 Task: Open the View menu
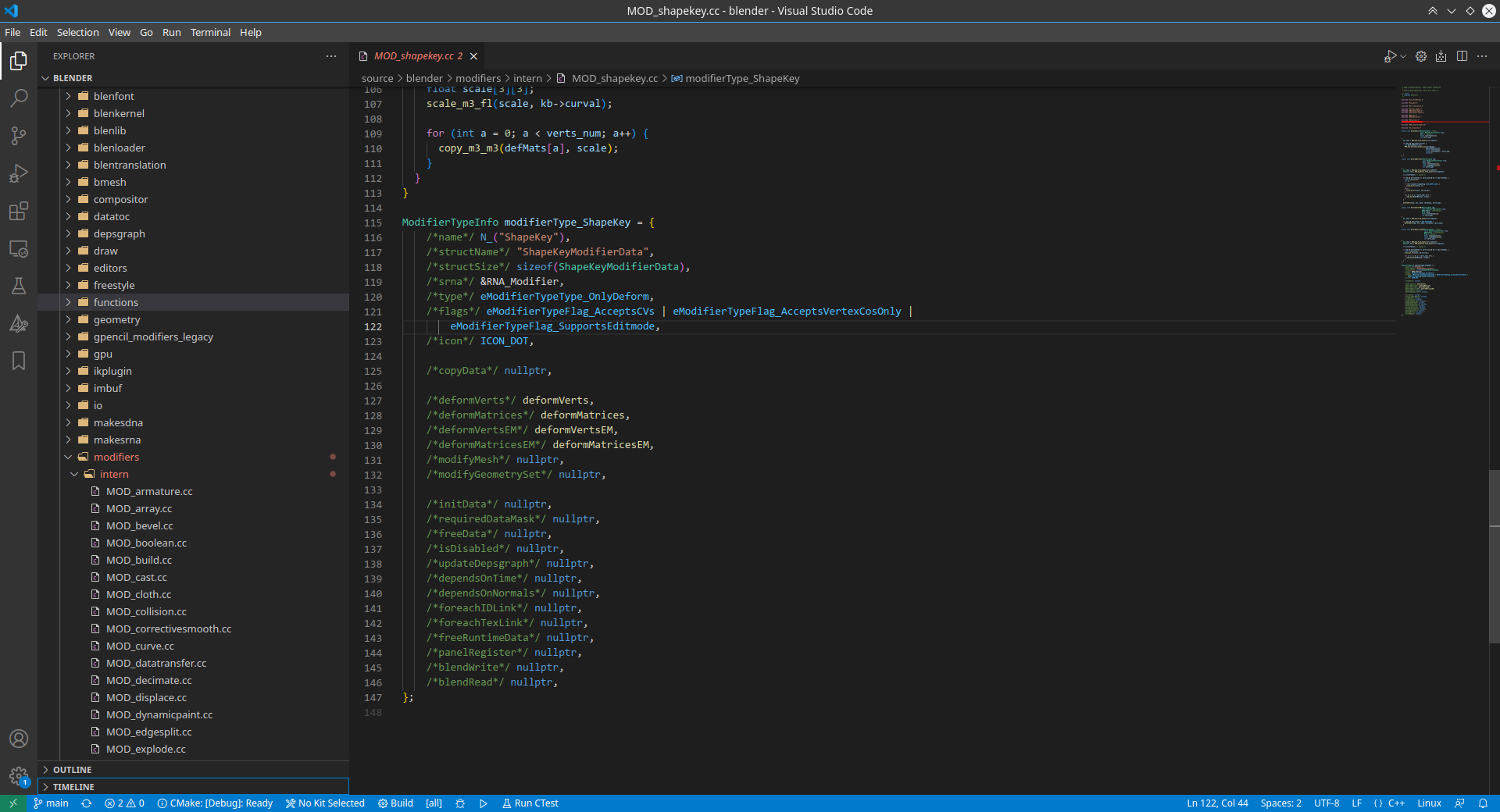[x=119, y=32]
